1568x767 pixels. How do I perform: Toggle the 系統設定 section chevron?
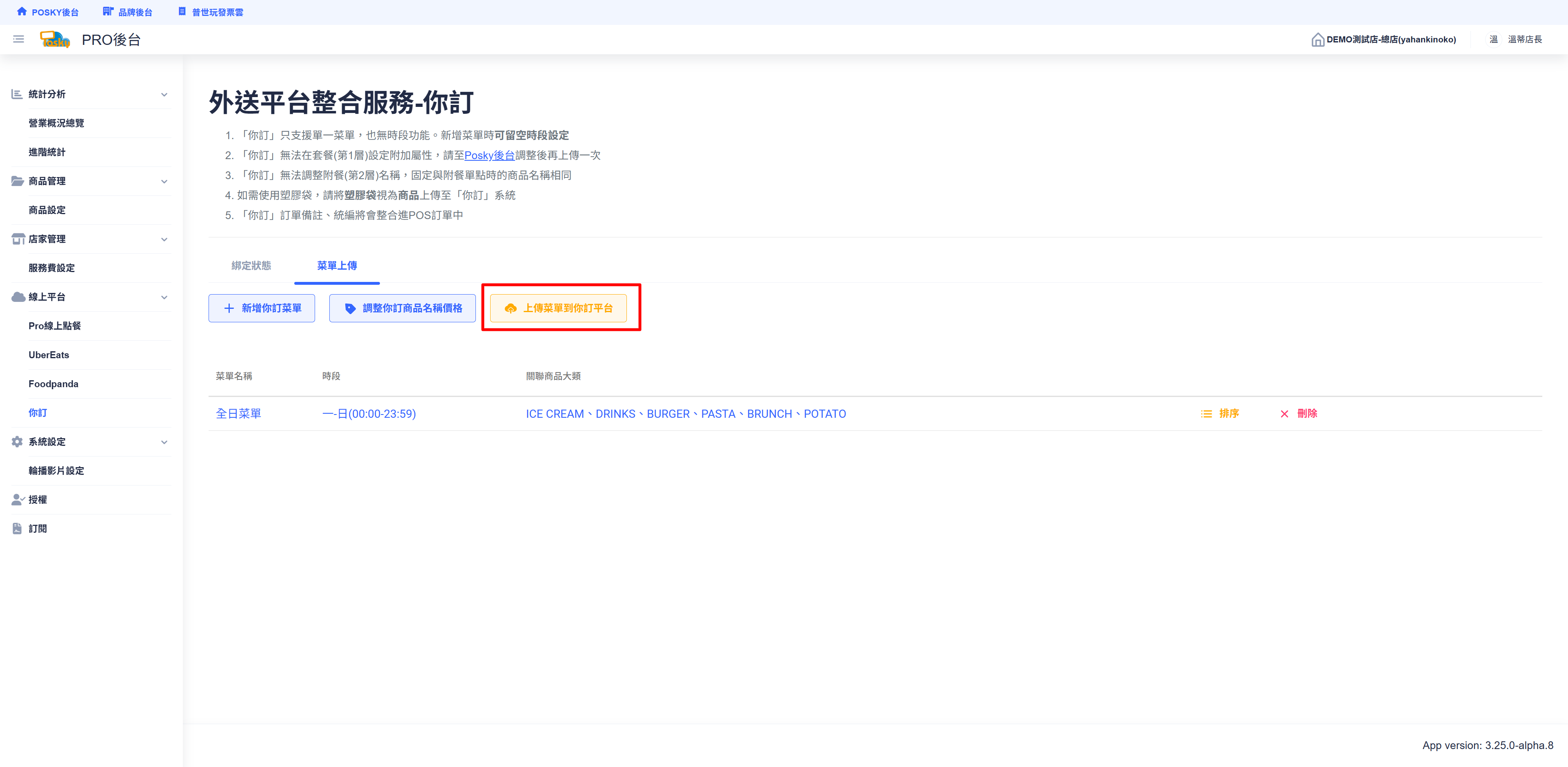coord(164,442)
